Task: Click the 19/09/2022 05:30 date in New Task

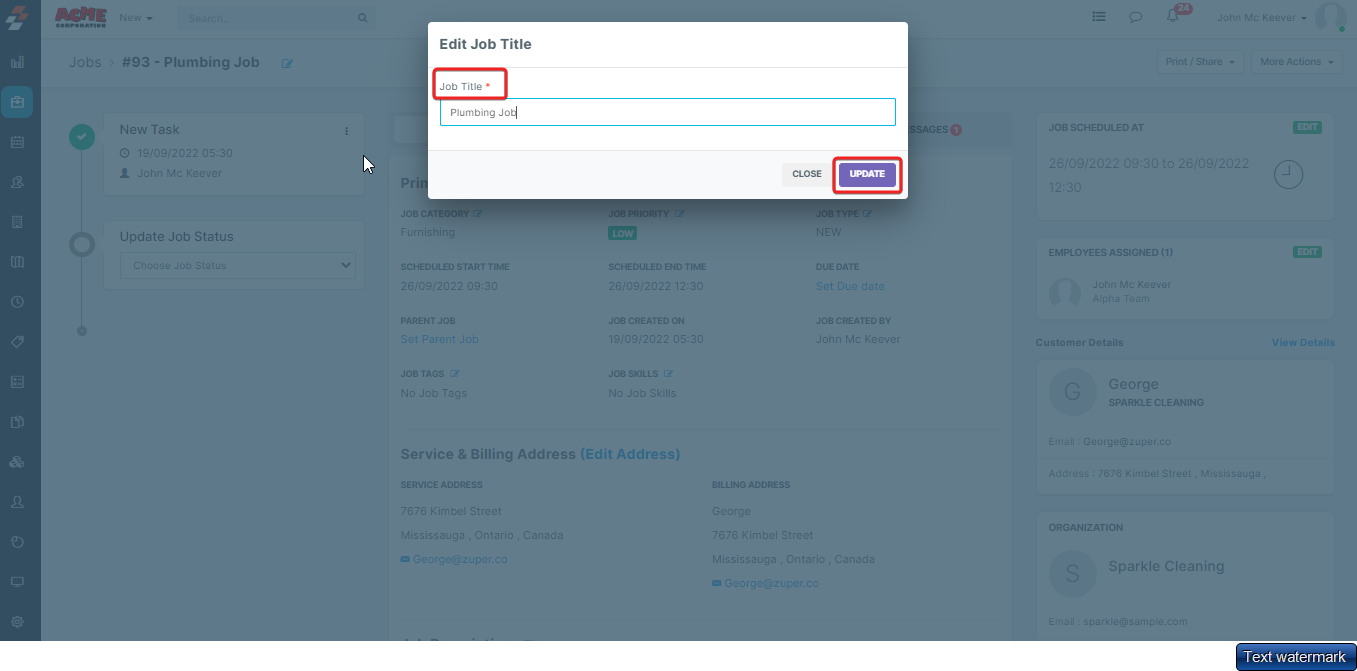Action: point(185,154)
